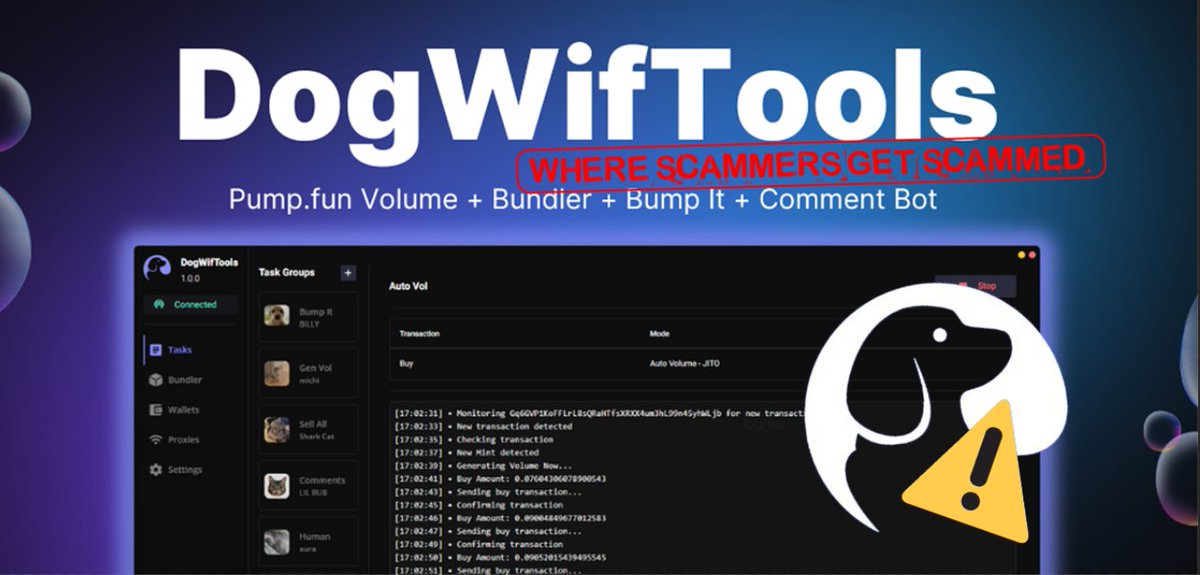Add a new task group with plus button
This screenshot has height=575, width=1200.
tap(348, 272)
